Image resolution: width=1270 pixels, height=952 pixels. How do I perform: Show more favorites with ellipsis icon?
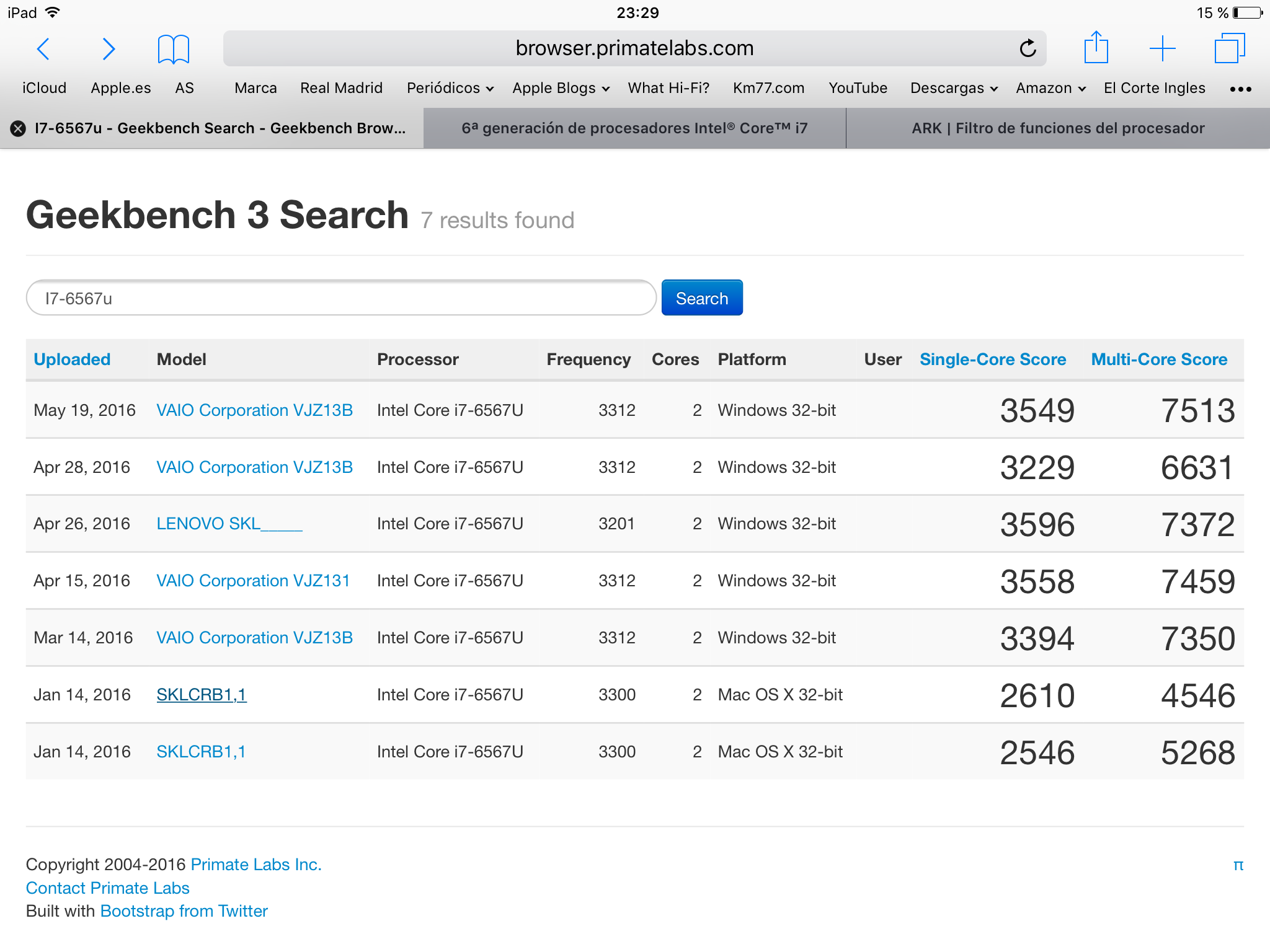1240,89
